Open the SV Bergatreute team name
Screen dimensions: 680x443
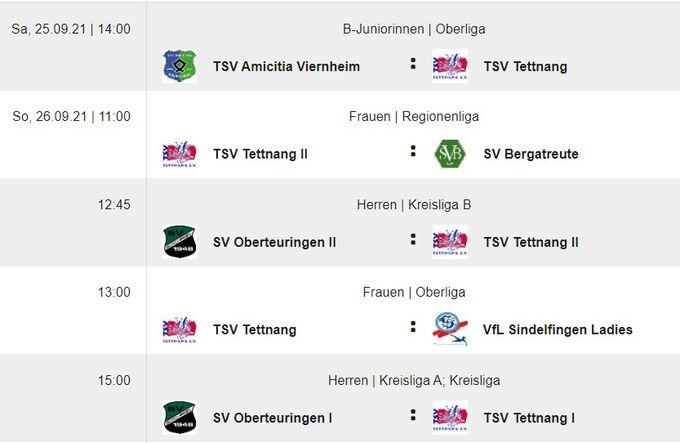coord(530,154)
